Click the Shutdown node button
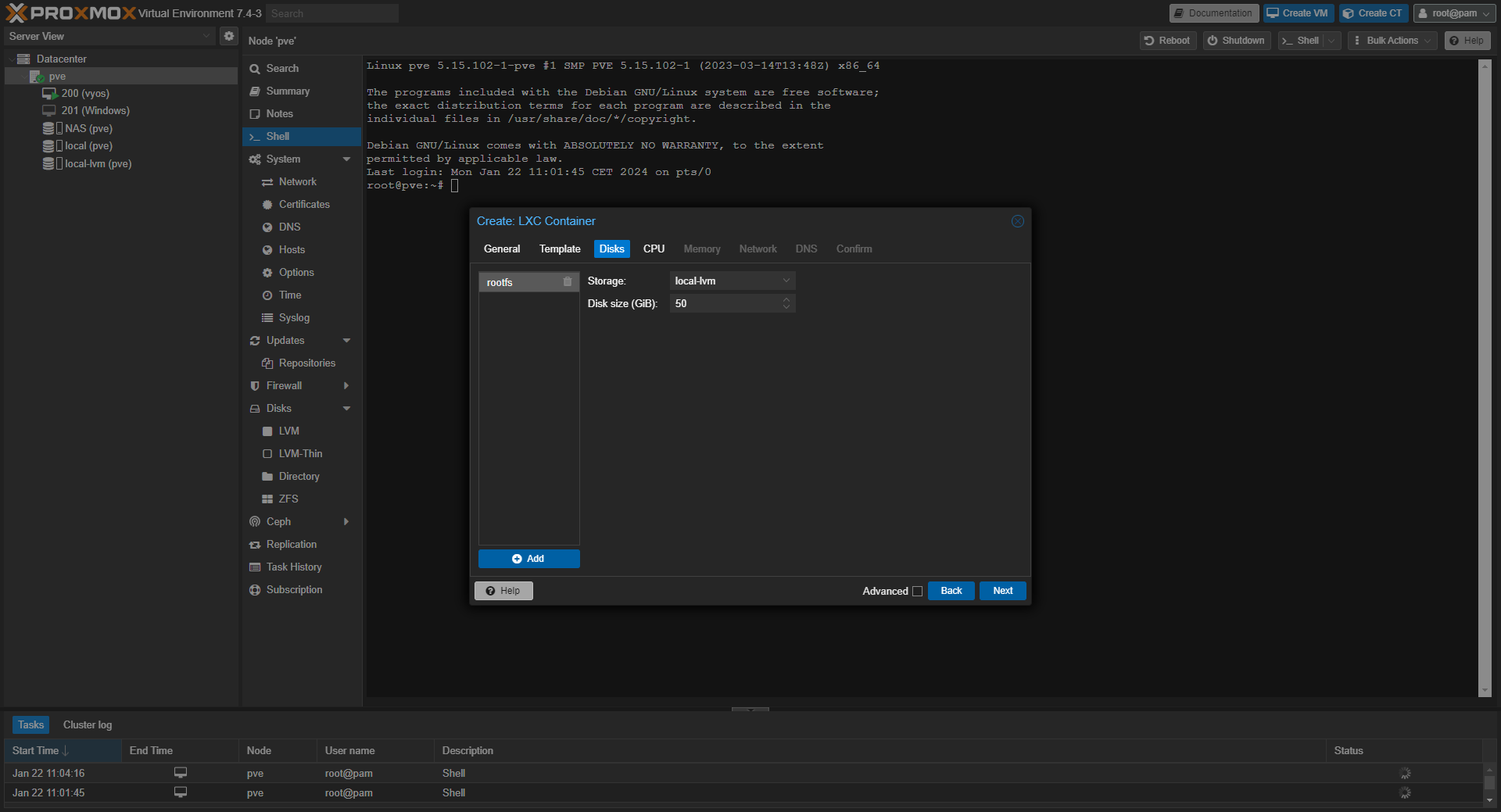Viewport: 1501px width, 812px height. pos(1237,41)
